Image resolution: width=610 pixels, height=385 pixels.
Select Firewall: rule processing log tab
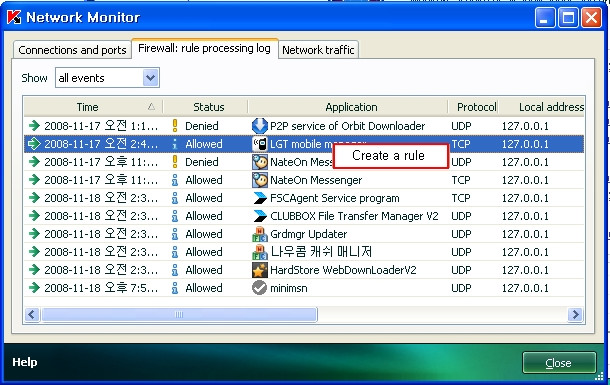205,48
